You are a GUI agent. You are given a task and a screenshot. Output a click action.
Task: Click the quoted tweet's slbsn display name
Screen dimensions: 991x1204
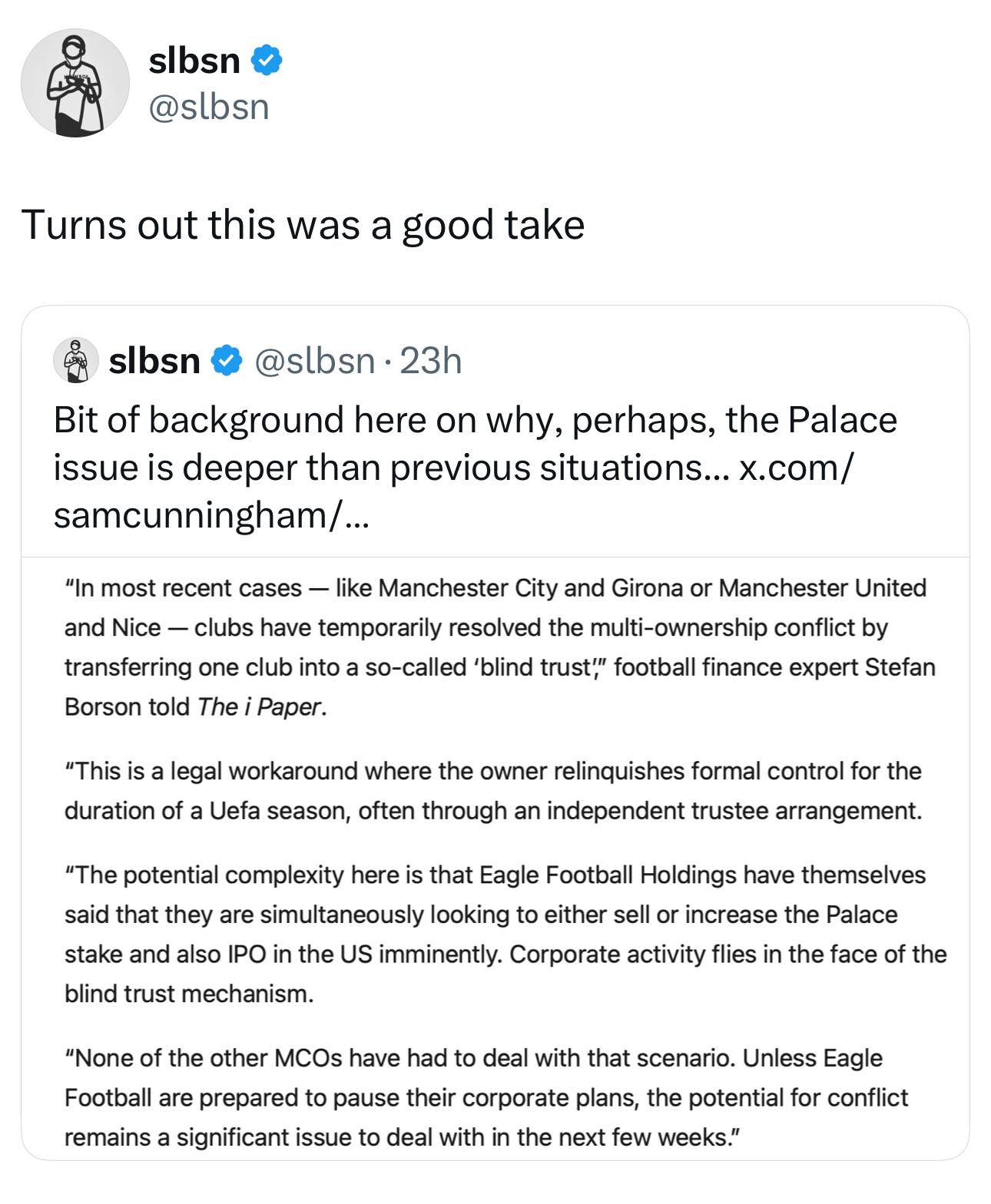(154, 360)
